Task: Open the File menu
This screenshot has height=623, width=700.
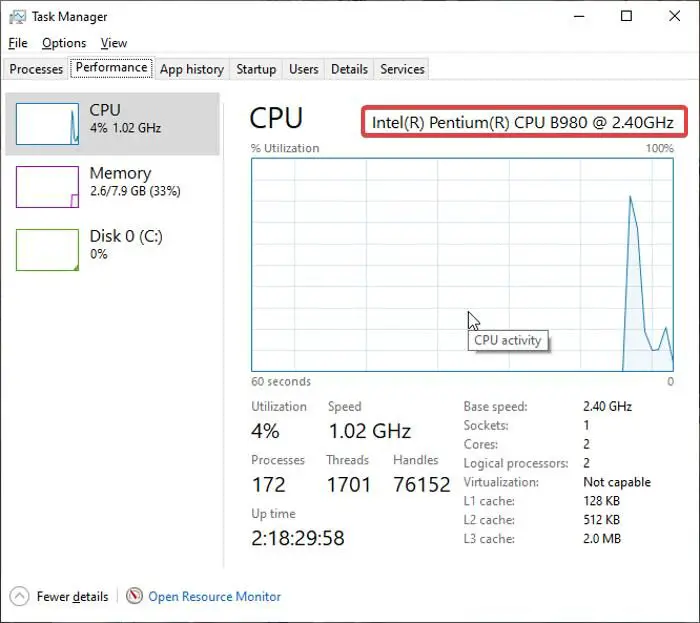Action: (x=18, y=43)
